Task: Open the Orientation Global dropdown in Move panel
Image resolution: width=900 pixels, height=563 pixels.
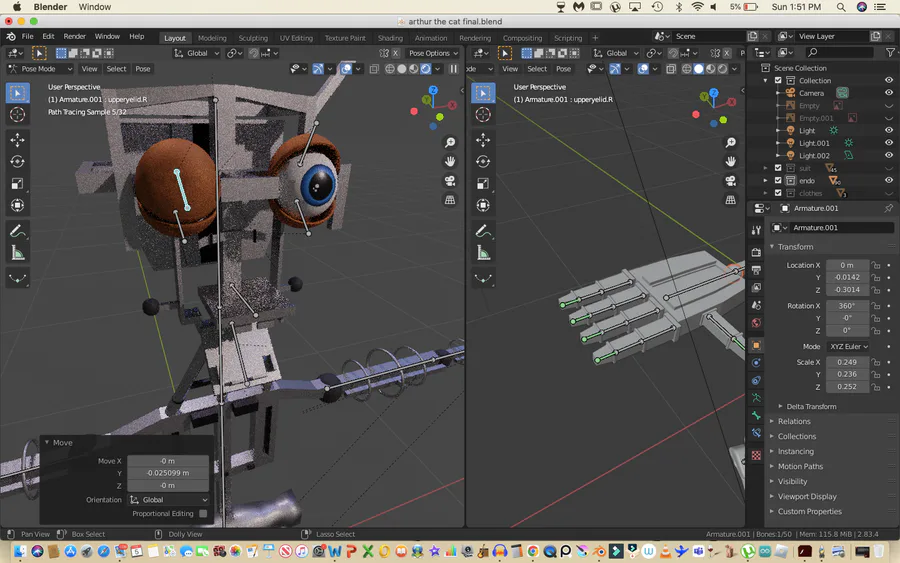Action: point(169,500)
